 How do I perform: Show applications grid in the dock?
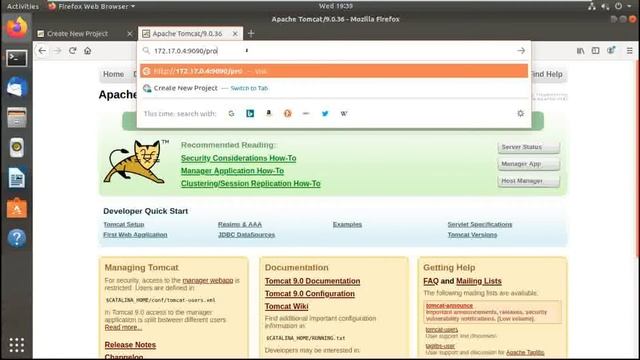click(x=17, y=345)
